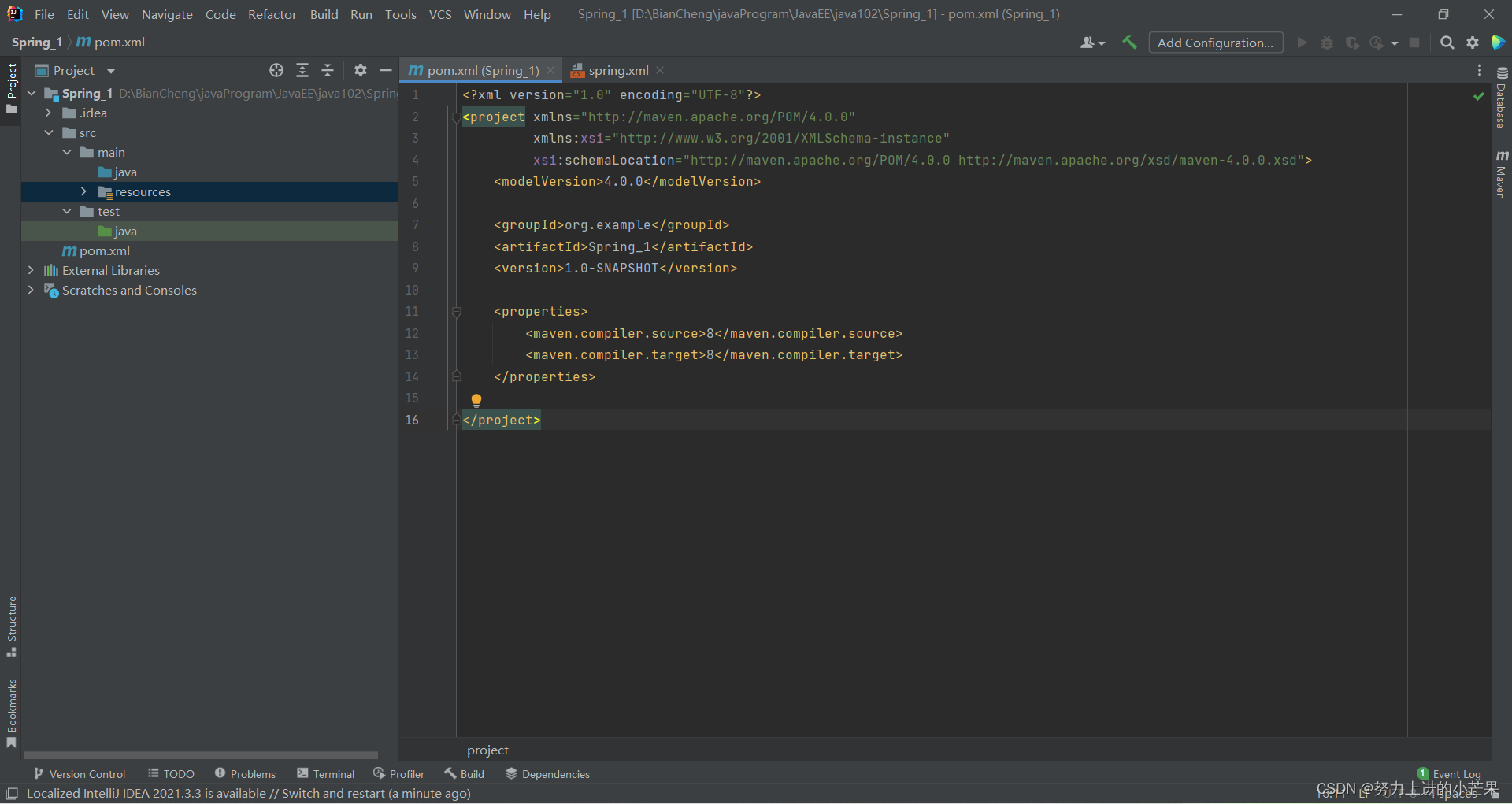Open the Tools menu
Viewport: 1512px width, 804px height.
[400, 14]
